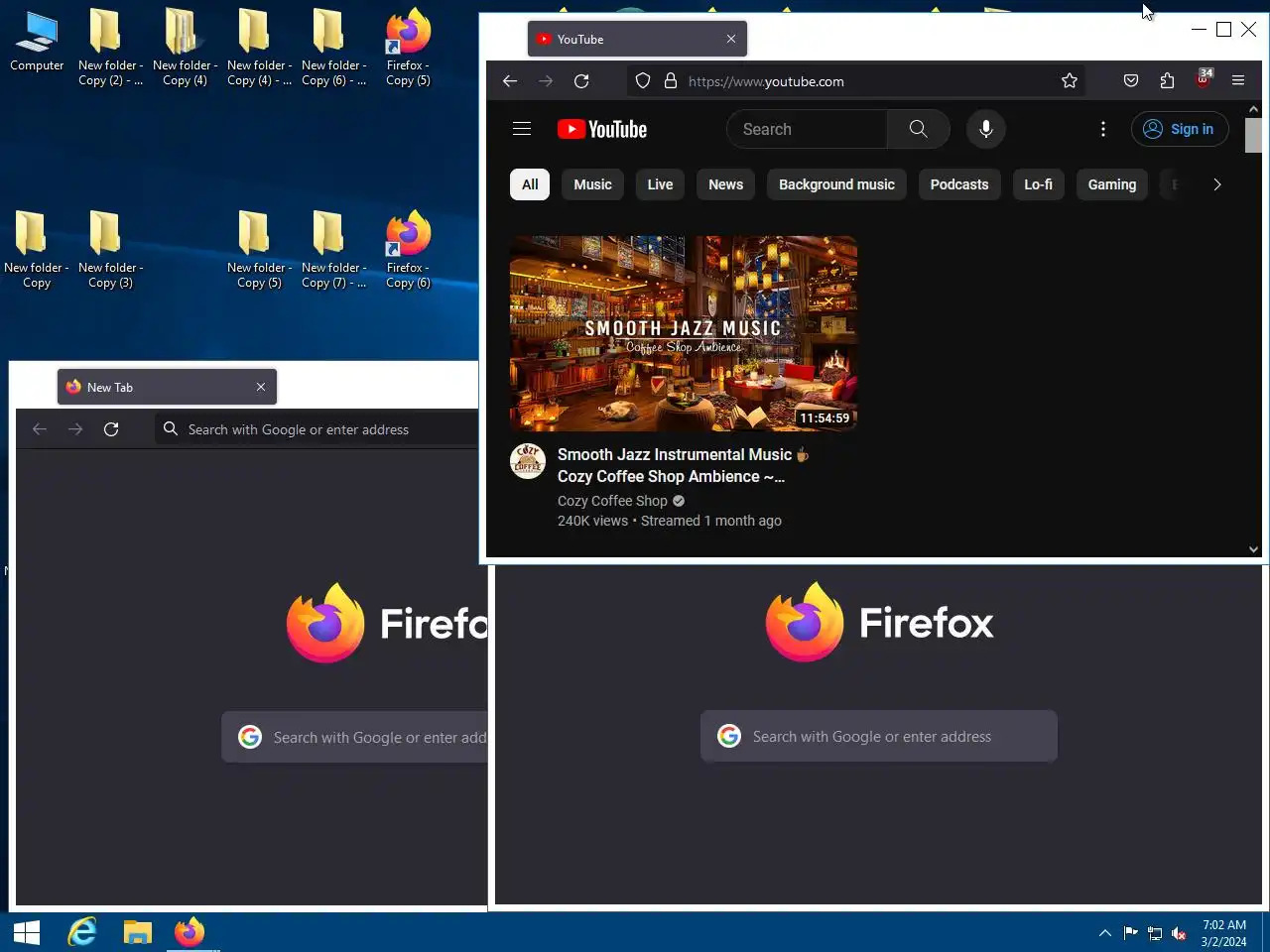Go back in the YouTube window
The image size is (1270, 952).
click(x=510, y=81)
